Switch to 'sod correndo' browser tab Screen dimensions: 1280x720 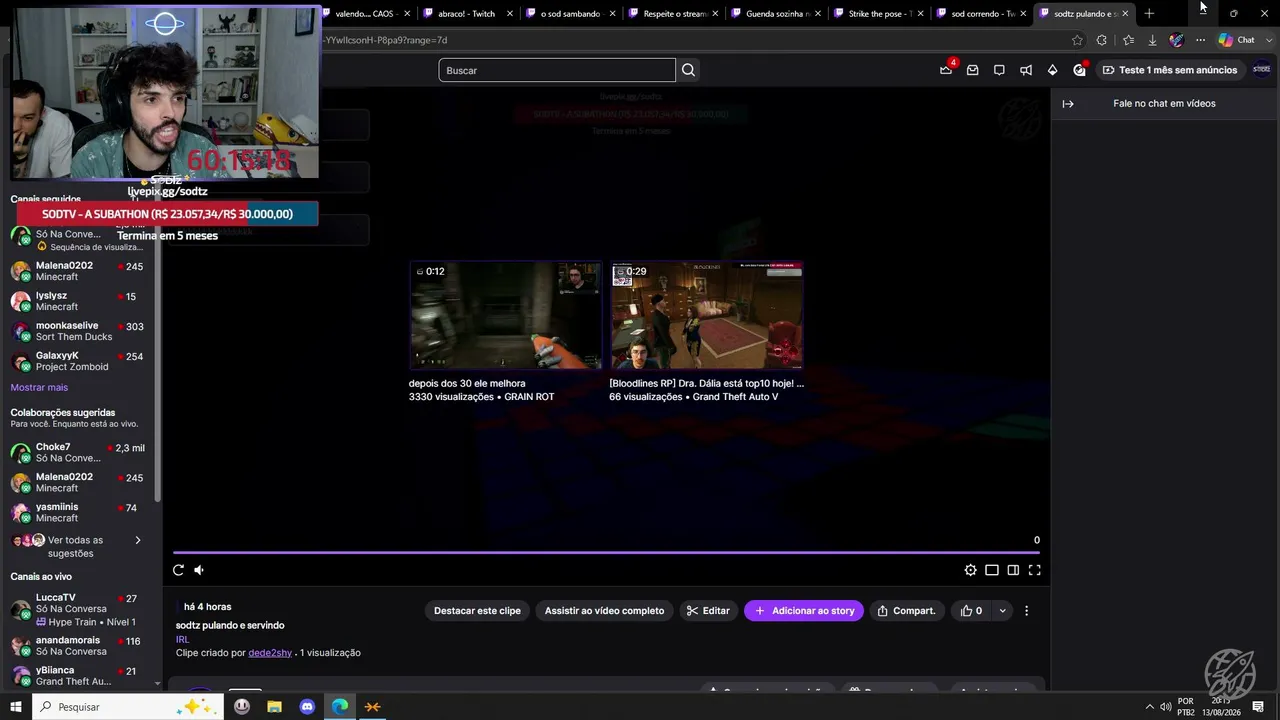[982, 14]
